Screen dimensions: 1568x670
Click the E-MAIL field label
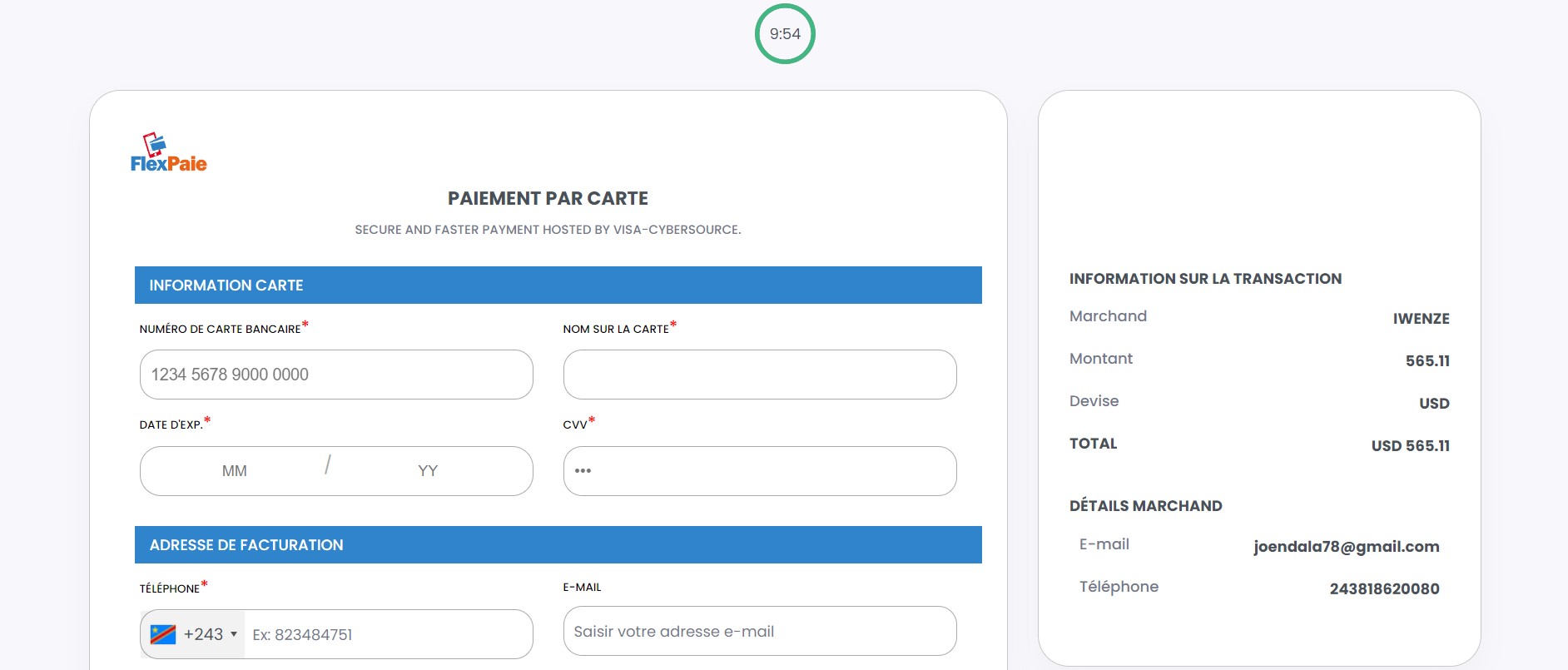click(x=582, y=587)
